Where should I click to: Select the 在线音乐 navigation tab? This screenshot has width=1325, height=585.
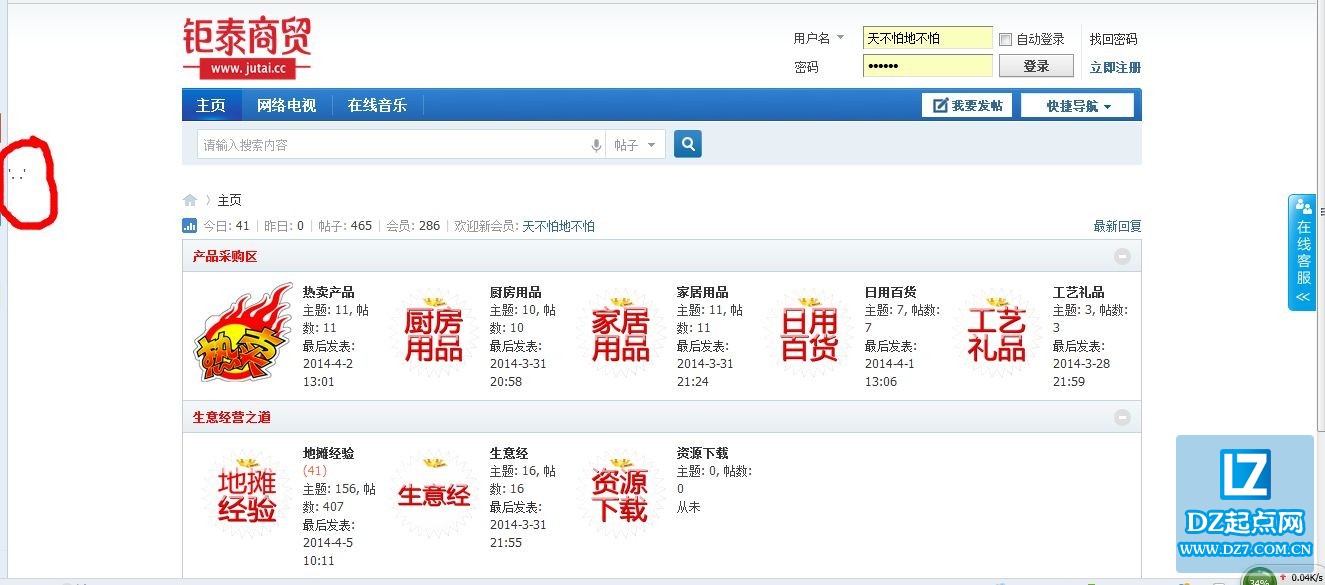tap(377, 105)
